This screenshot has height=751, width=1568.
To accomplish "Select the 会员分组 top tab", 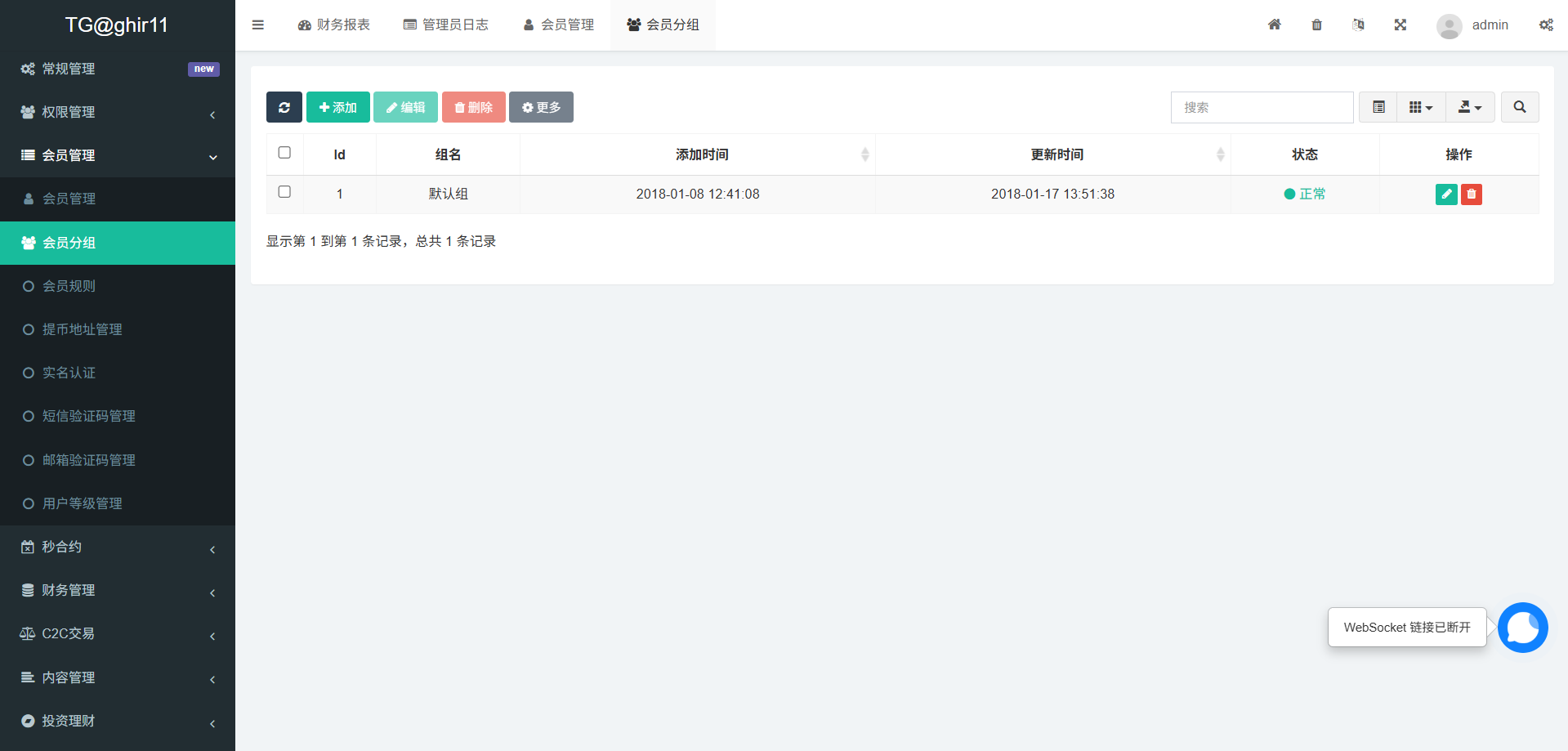I will 663,25.
